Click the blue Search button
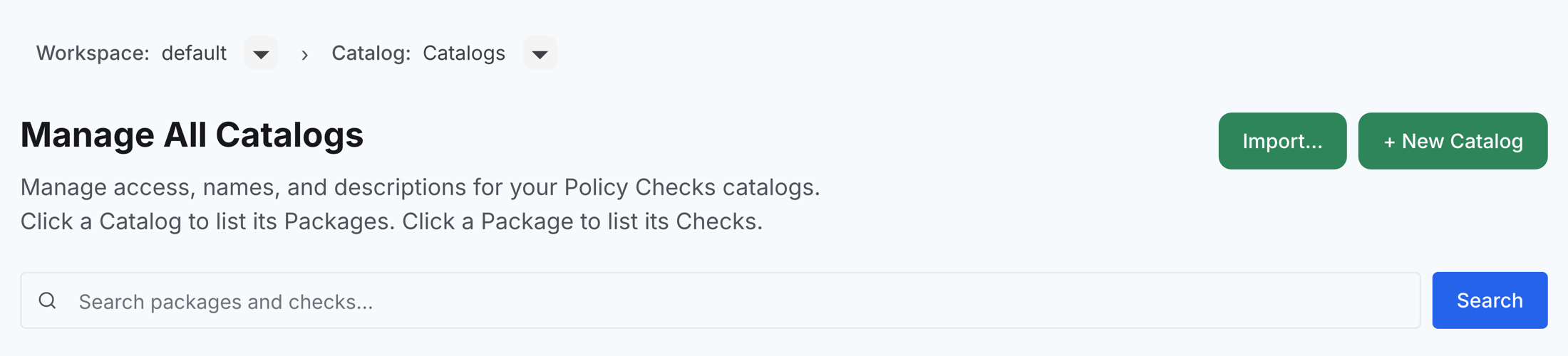 1490,300
